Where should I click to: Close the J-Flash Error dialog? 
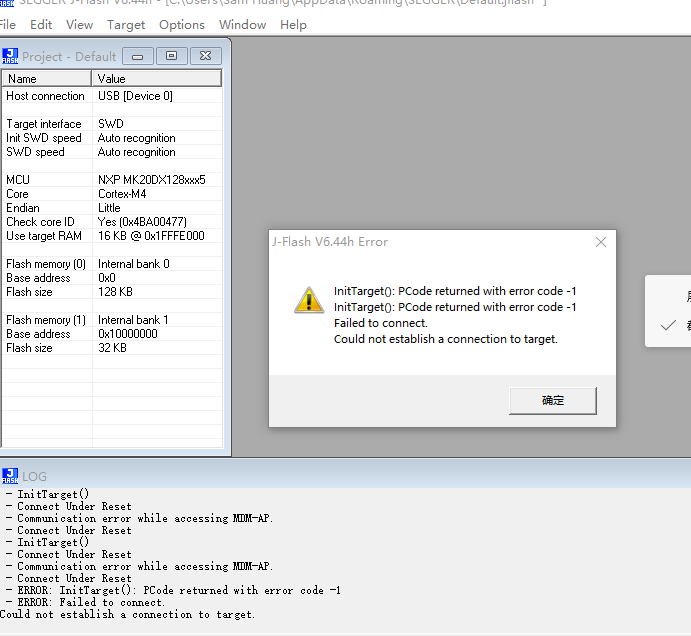click(601, 242)
